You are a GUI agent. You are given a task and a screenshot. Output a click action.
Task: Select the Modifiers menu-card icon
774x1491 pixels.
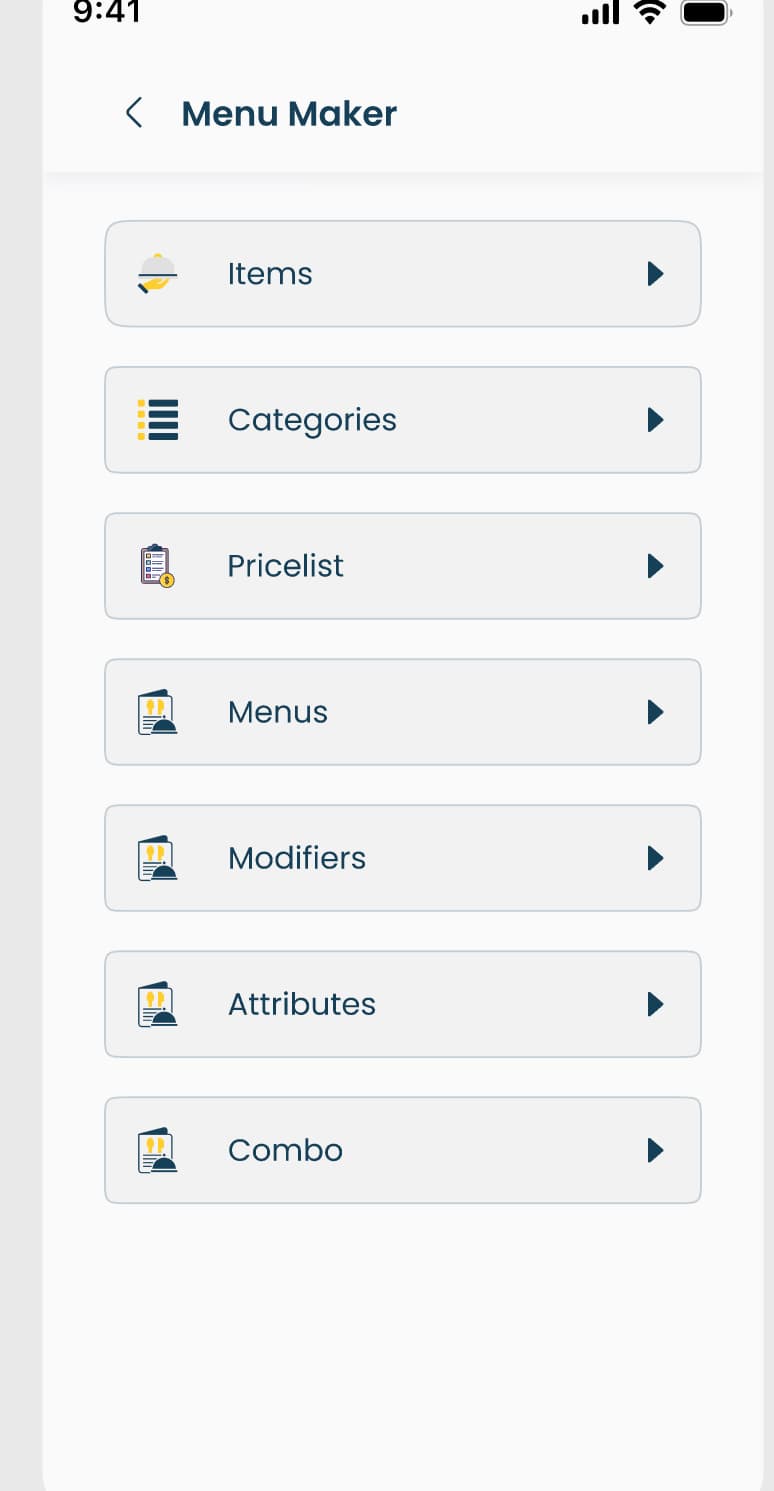(x=156, y=858)
